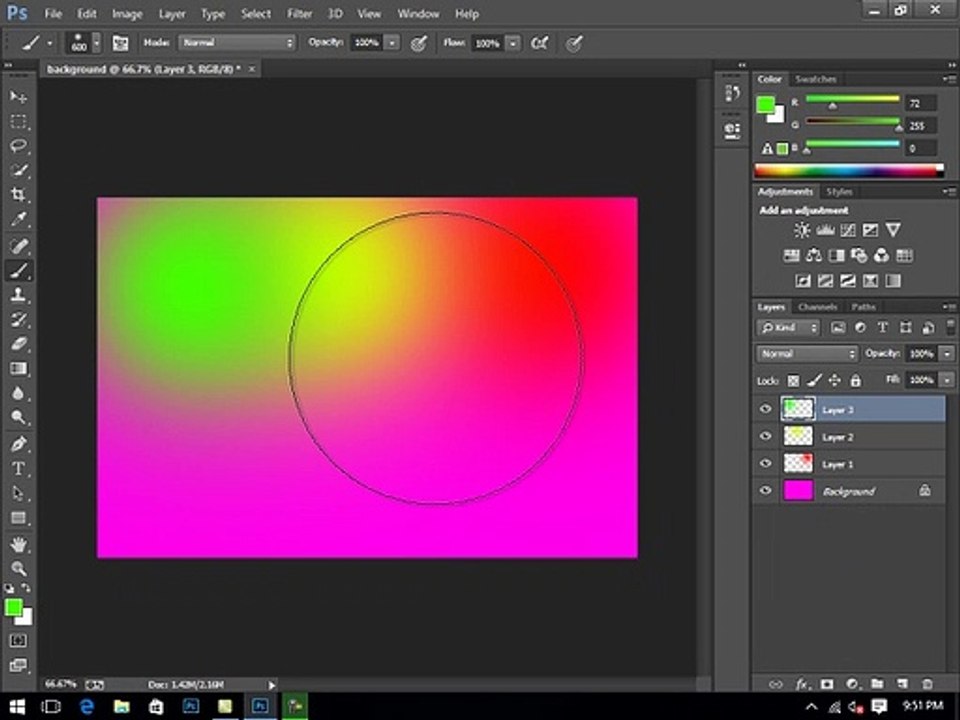The height and width of the screenshot is (720, 960).
Task: Open the brush Mode dropdown
Action: (x=237, y=43)
